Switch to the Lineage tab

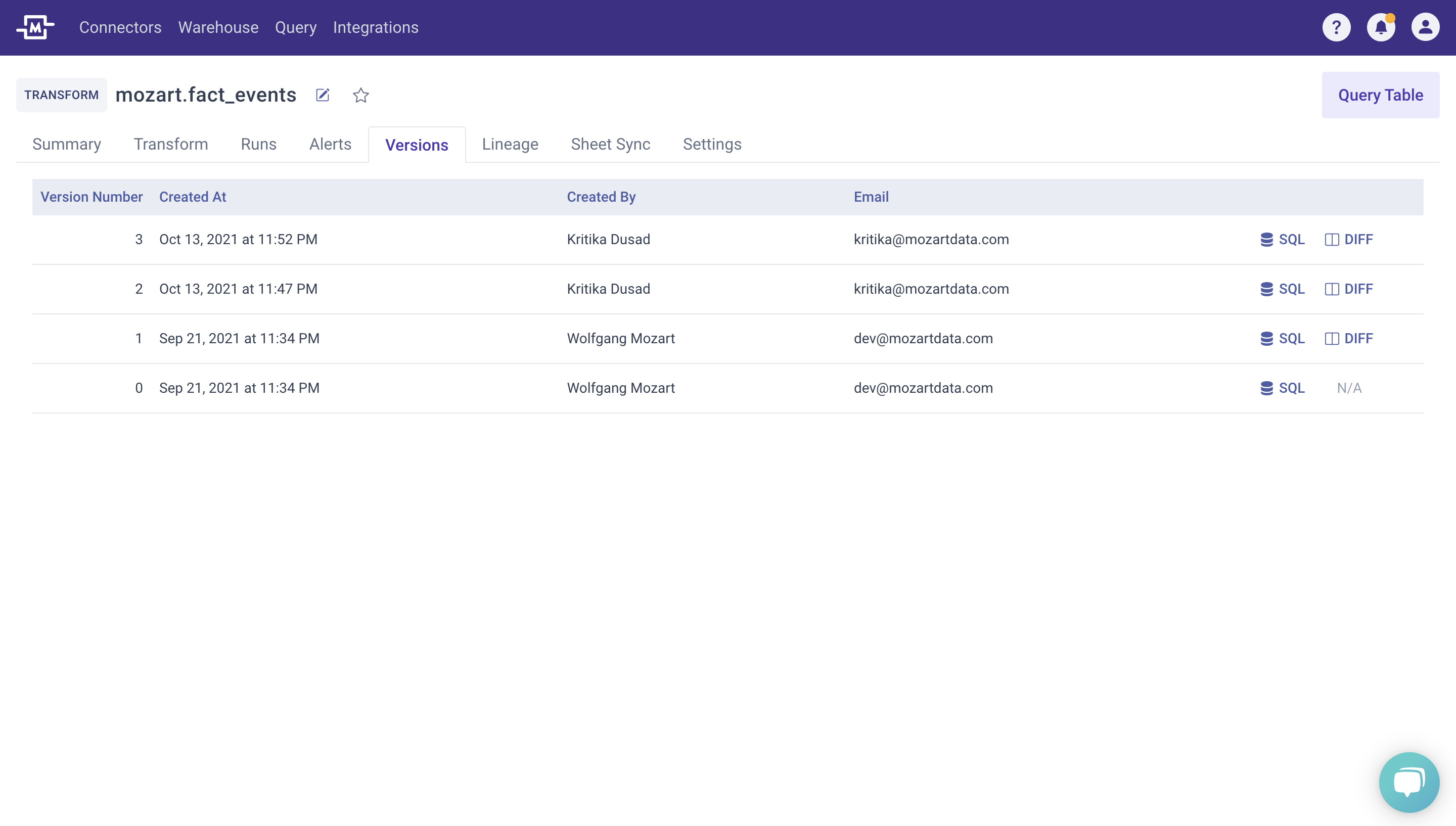(510, 144)
